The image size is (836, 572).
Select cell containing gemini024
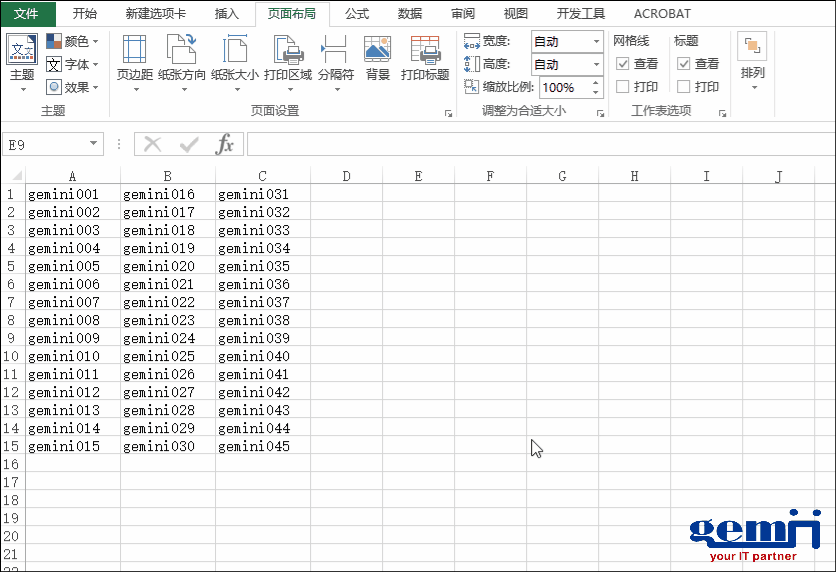point(167,338)
